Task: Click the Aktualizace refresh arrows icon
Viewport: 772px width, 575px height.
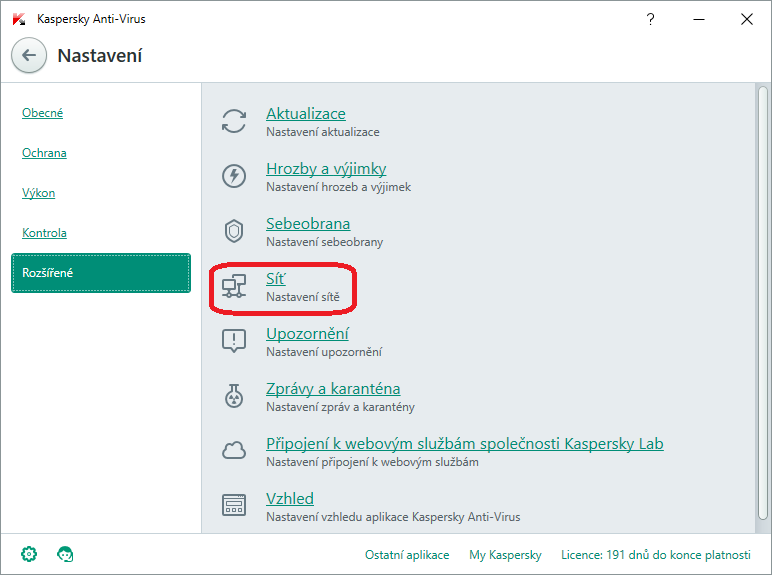Action: [x=234, y=121]
